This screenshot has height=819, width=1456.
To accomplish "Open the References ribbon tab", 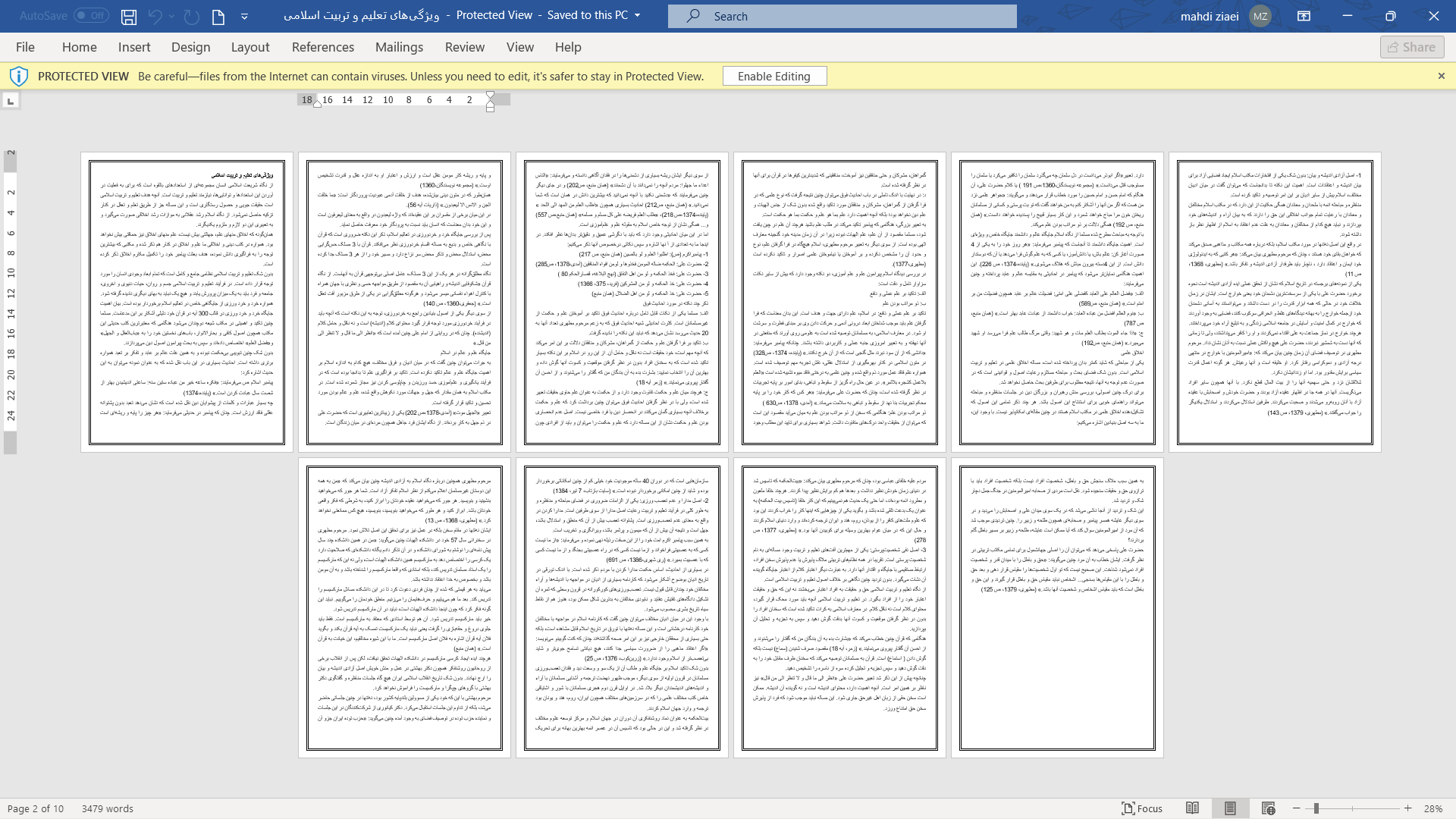I will [323, 47].
